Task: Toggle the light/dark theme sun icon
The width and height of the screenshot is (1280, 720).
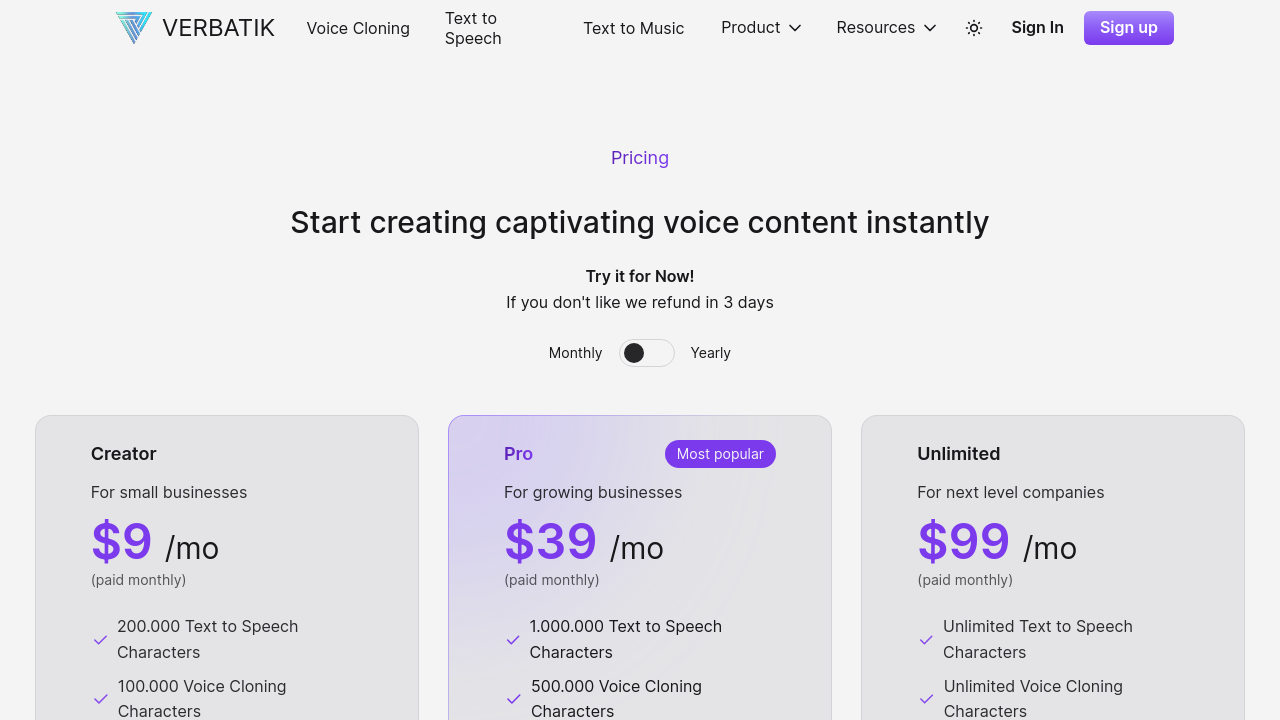Action: pyautogui.click(x=974, y=28)
